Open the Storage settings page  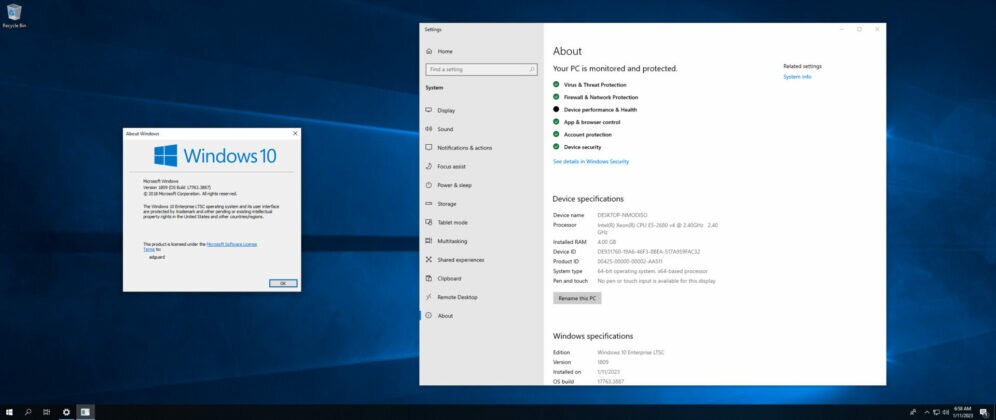pos(481,204)
